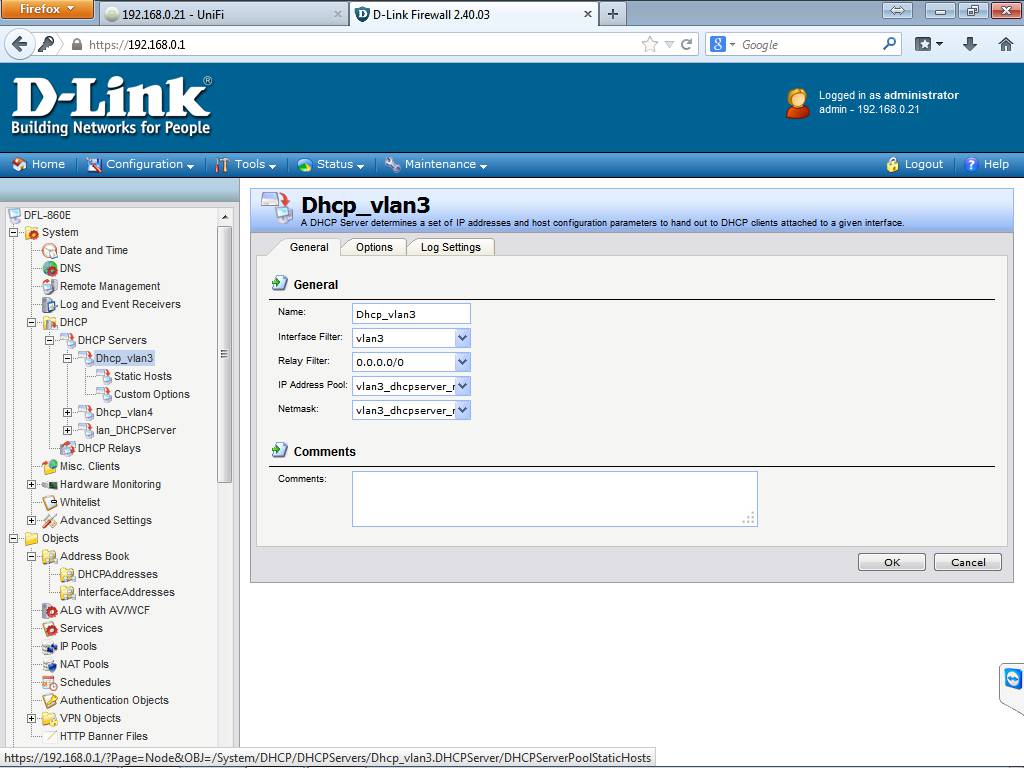Click the IP Pools icon
The height and width of the screenshot is (768, 1024).
click(x=50, y=647)
